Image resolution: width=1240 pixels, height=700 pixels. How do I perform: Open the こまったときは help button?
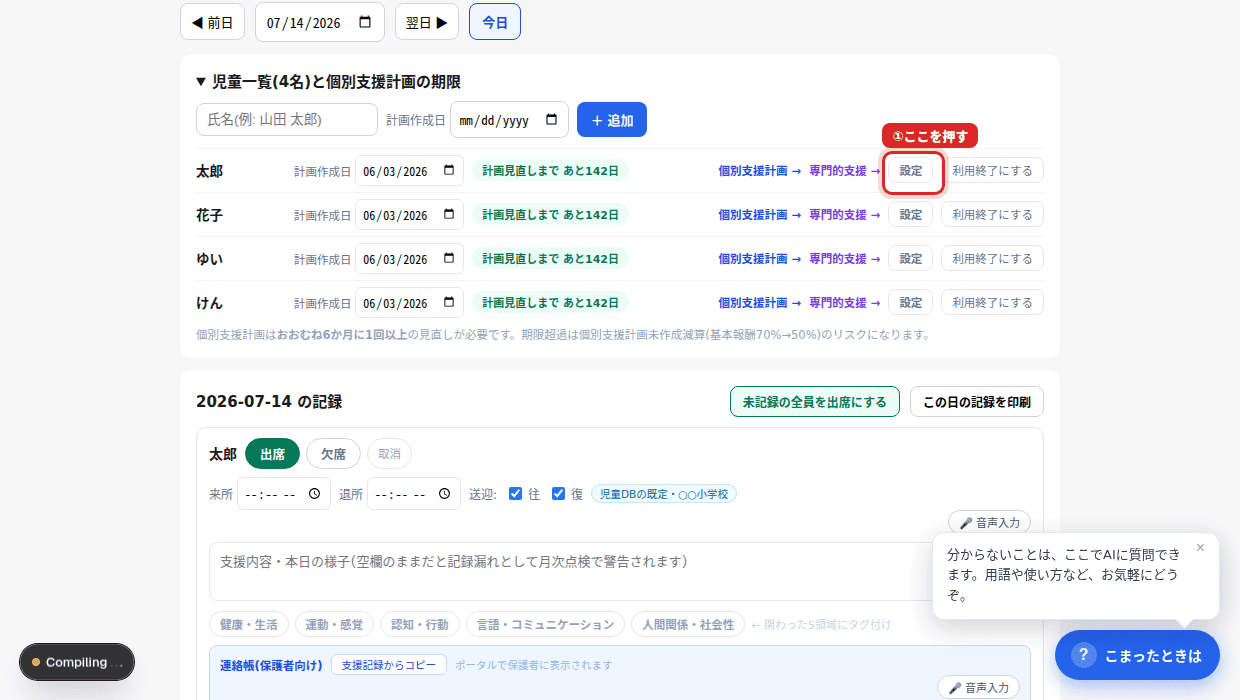pos(1137,655)
